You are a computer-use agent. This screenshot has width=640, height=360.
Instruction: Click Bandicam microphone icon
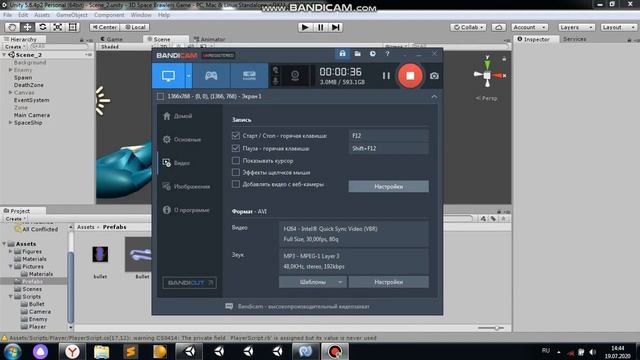pyautogui.click(x=276, y=81)
